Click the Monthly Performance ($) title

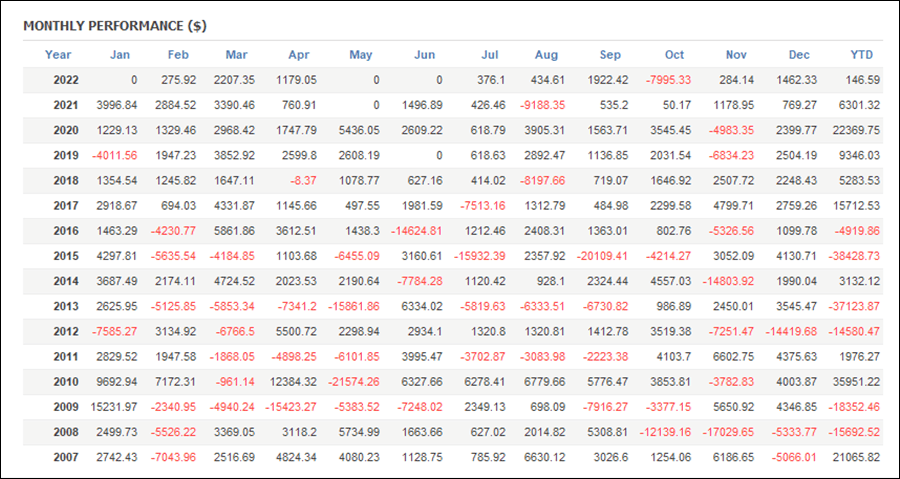[x=115, y=26]
